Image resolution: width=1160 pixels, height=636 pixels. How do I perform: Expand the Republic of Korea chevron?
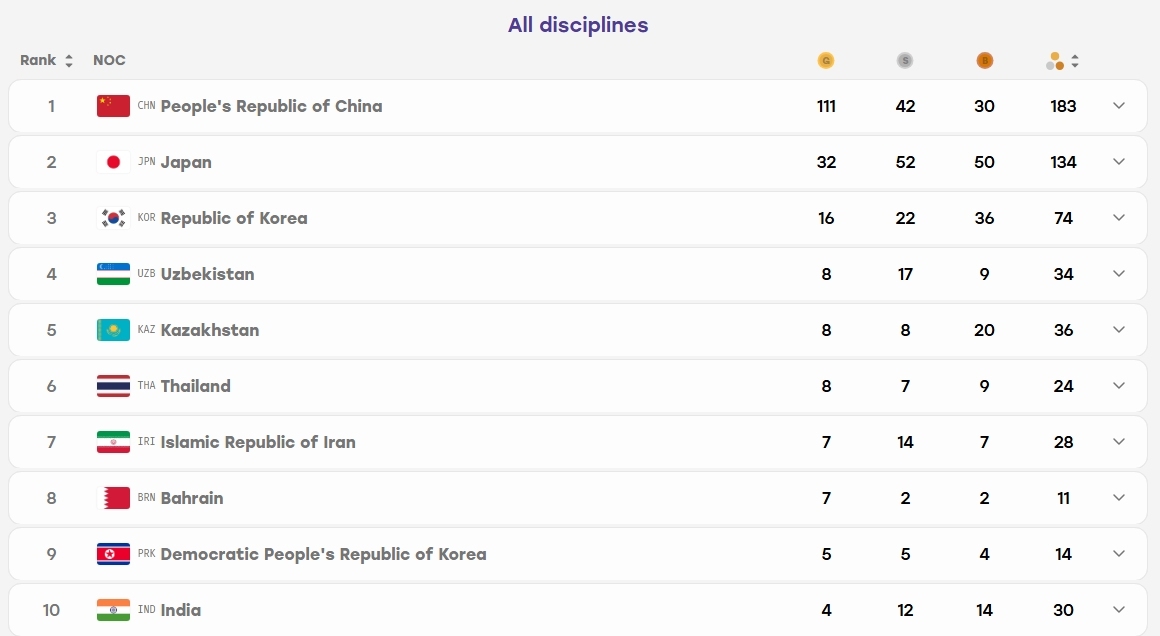[x=1119, y=217]
